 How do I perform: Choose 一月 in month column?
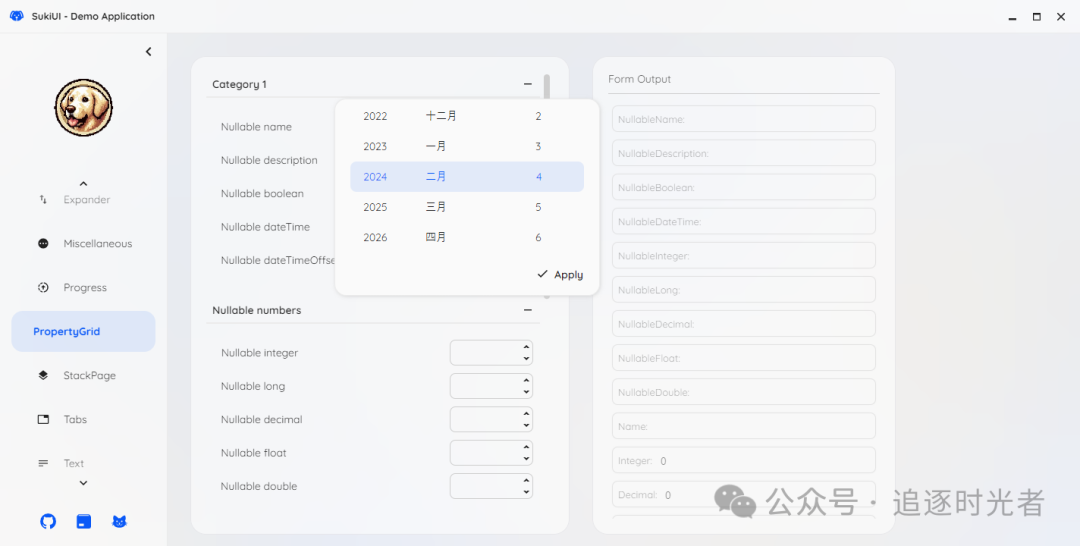tap(436, 147)
